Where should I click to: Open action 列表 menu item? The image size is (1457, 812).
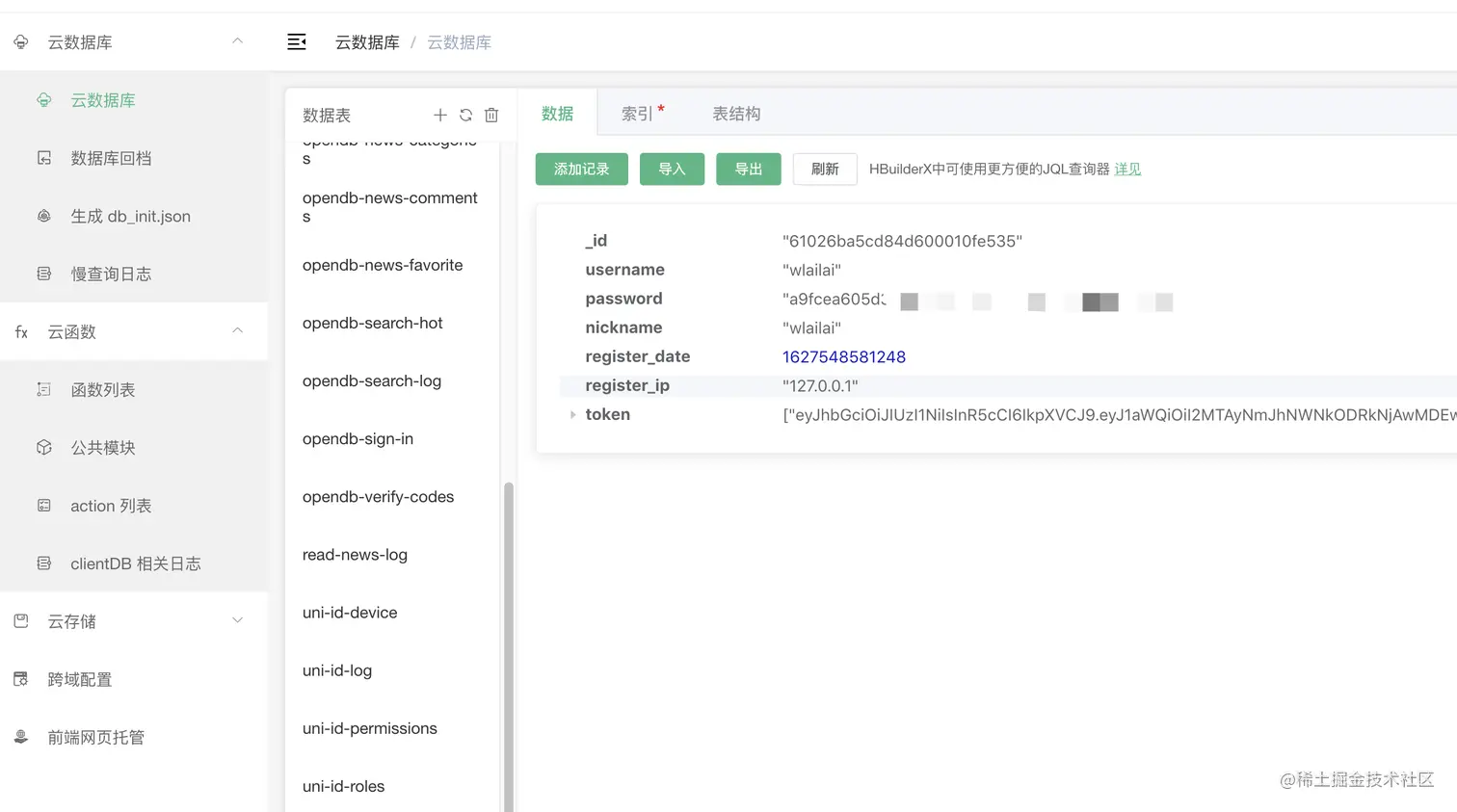(134, 505)
